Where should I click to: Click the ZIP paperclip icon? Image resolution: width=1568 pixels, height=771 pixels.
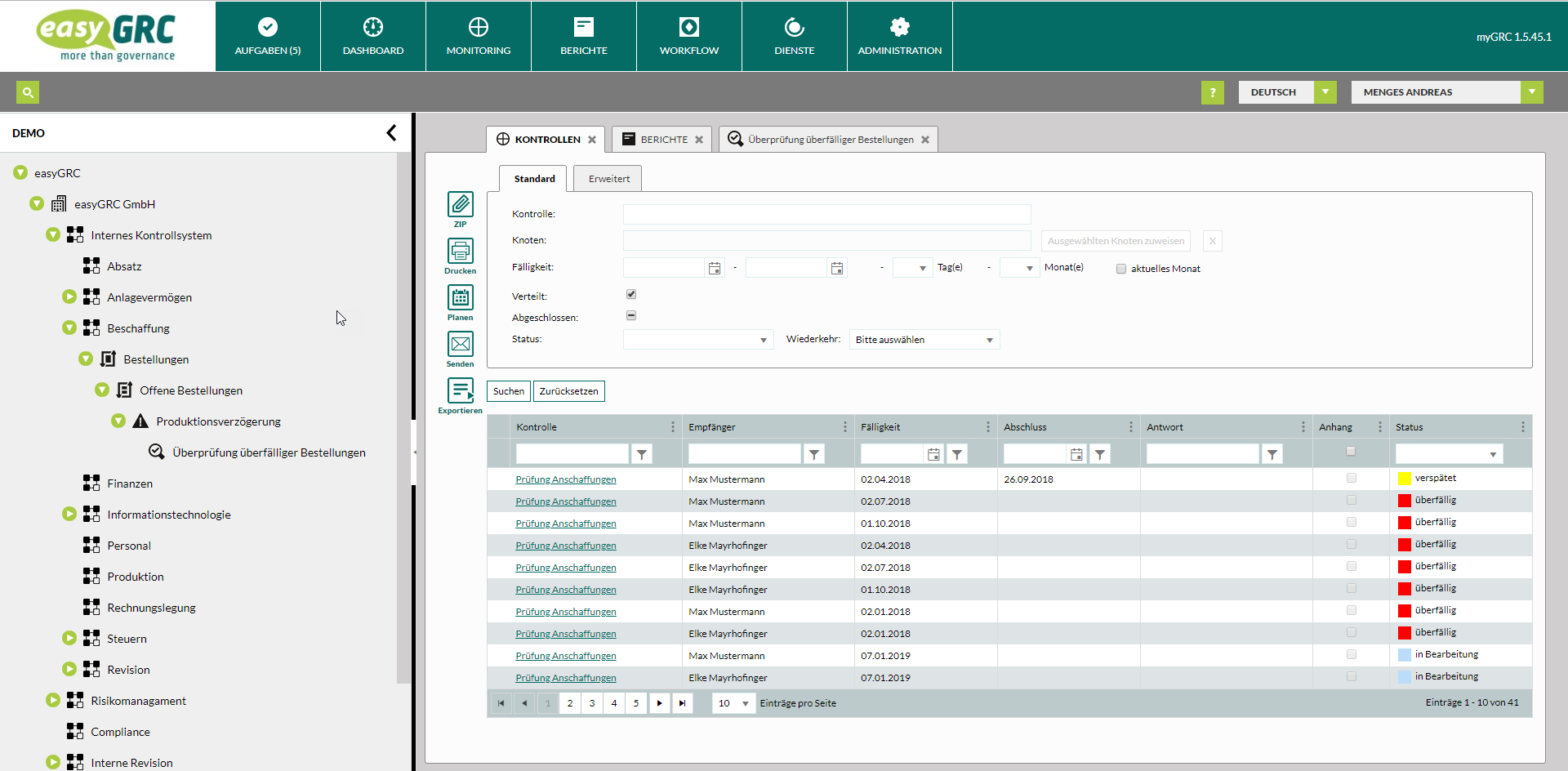click(x=460, y=204)
